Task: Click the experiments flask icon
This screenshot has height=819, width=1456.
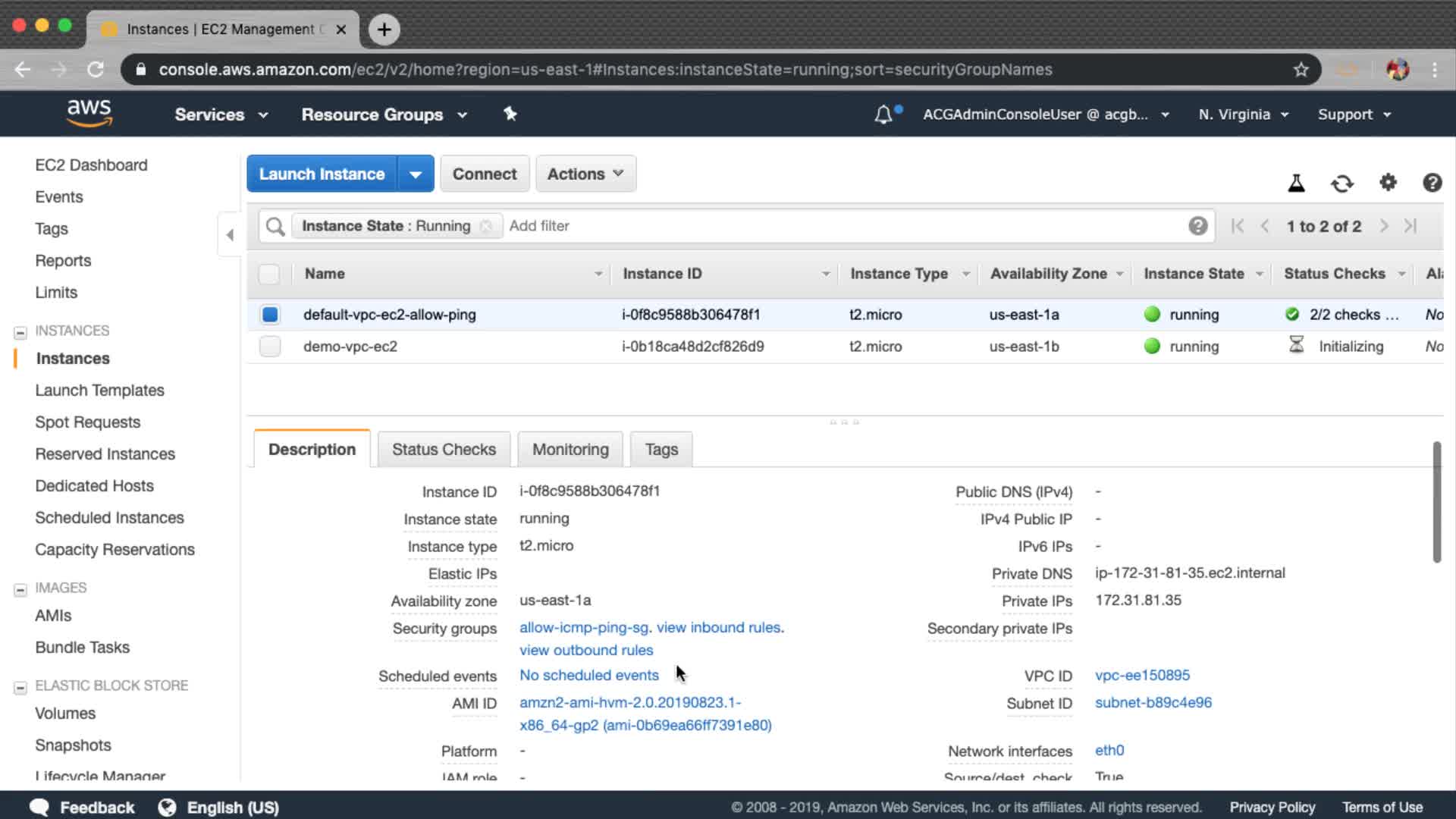Action: click(x=1296, y=183)
